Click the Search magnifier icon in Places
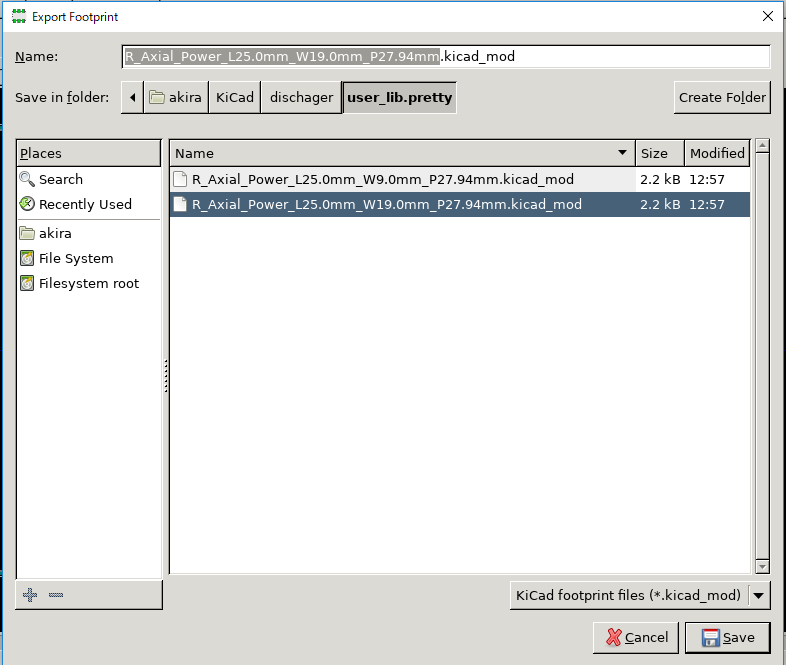 pyautogui.click(x=27, y=180)
